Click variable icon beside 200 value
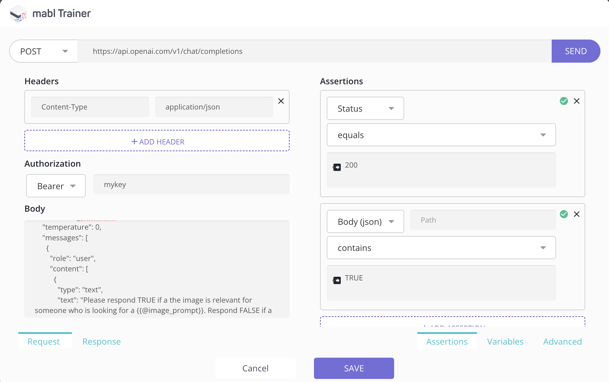 (337, 167)
